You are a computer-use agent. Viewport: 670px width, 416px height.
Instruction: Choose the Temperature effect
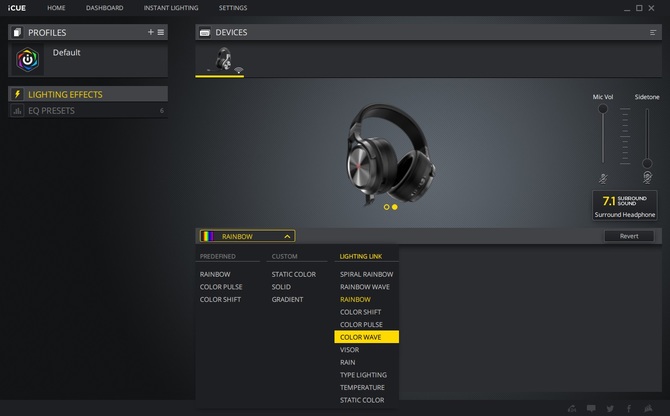(362, 387)
